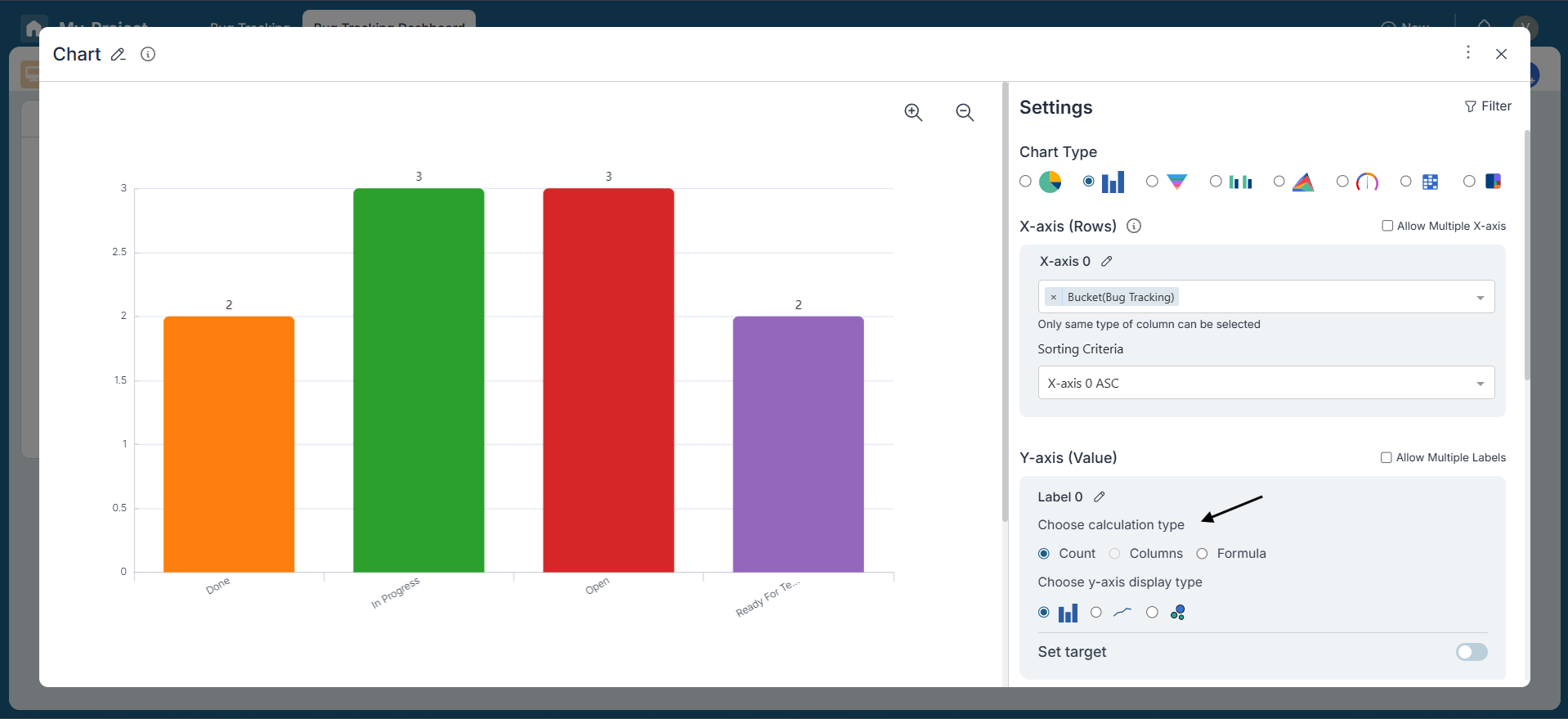Click the chart area vertical scrollbar
Viewport: 1568px width, 719px height.
click(x=1005, y=303)
